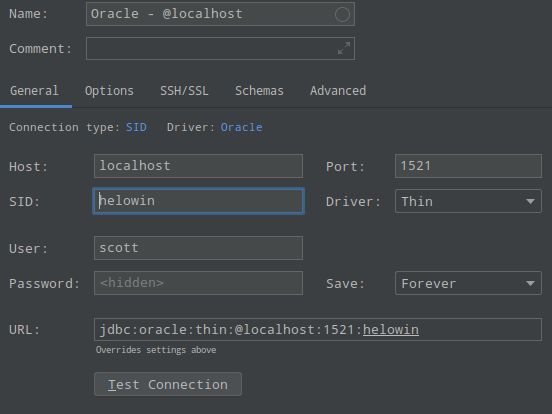
Task: Open the Thin driver dropdown arrow
Action: point(530,201)
